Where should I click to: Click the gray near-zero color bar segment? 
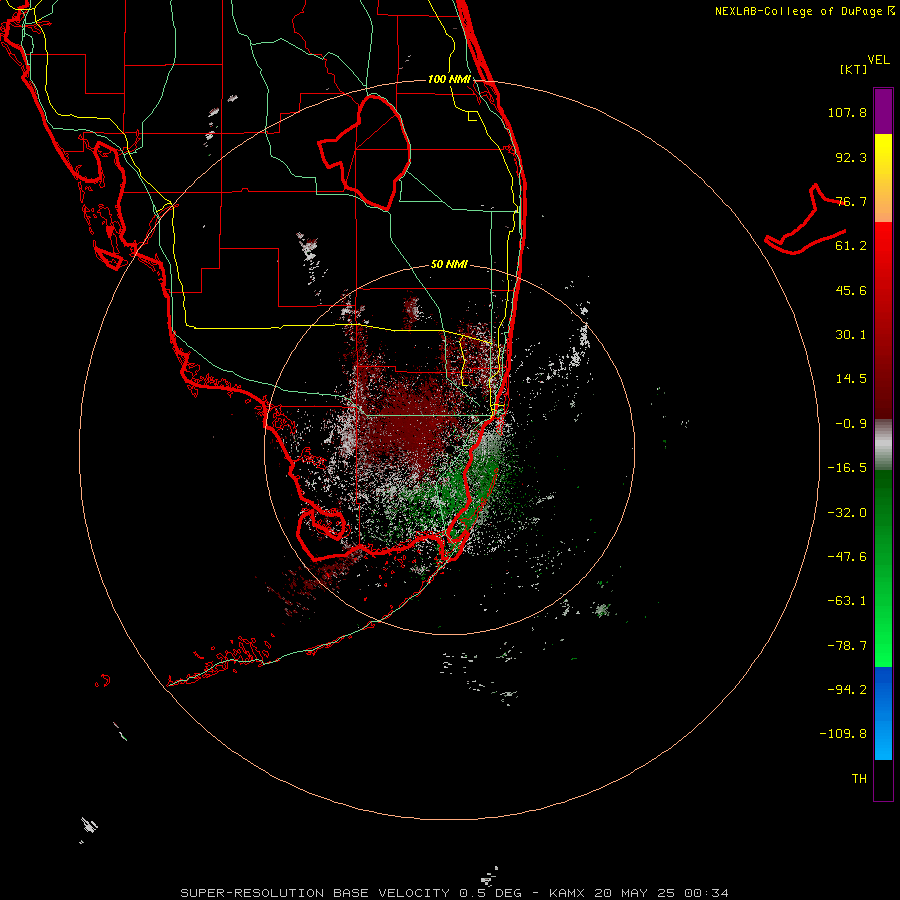point(883,445)
